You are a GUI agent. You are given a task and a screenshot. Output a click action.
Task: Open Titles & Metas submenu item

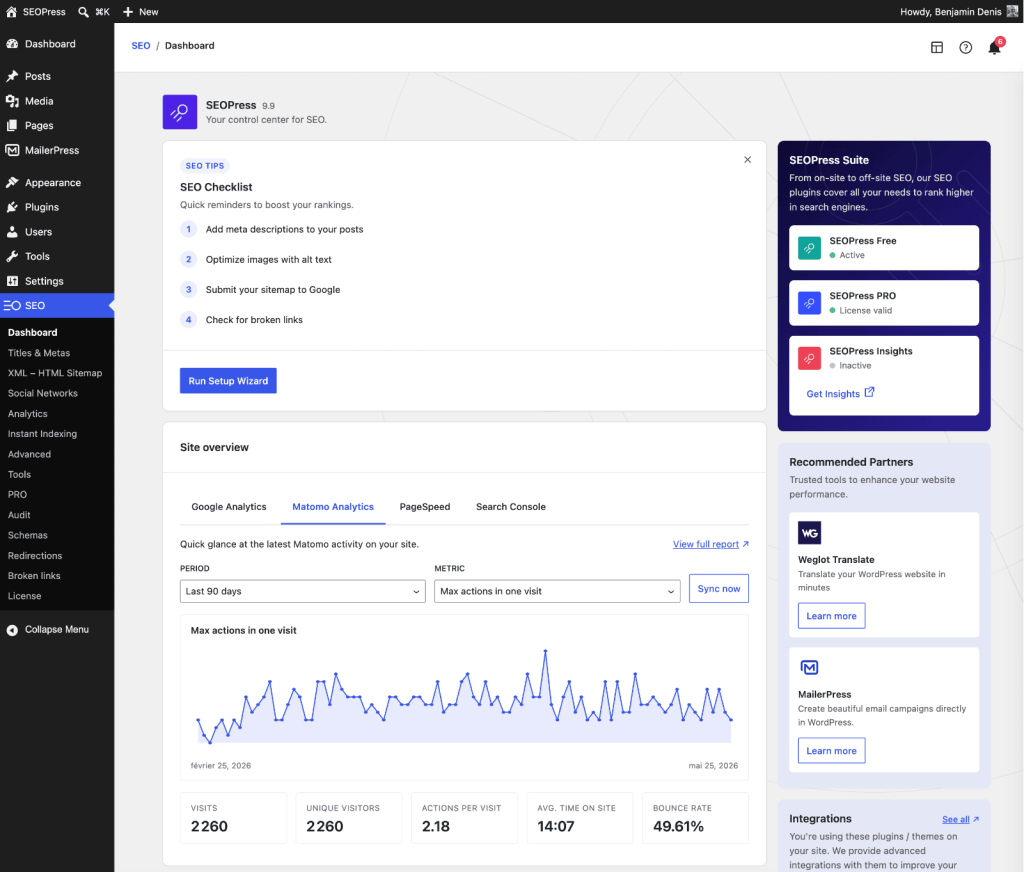[x=39, y=353]
